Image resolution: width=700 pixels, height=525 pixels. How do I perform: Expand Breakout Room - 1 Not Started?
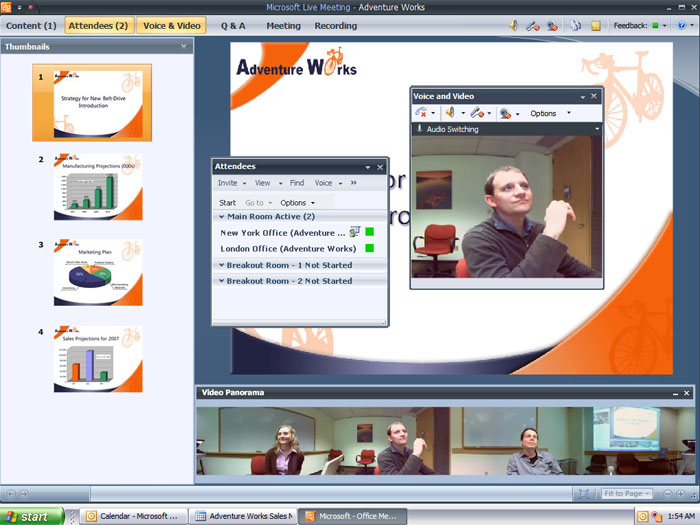click(221, 265)
